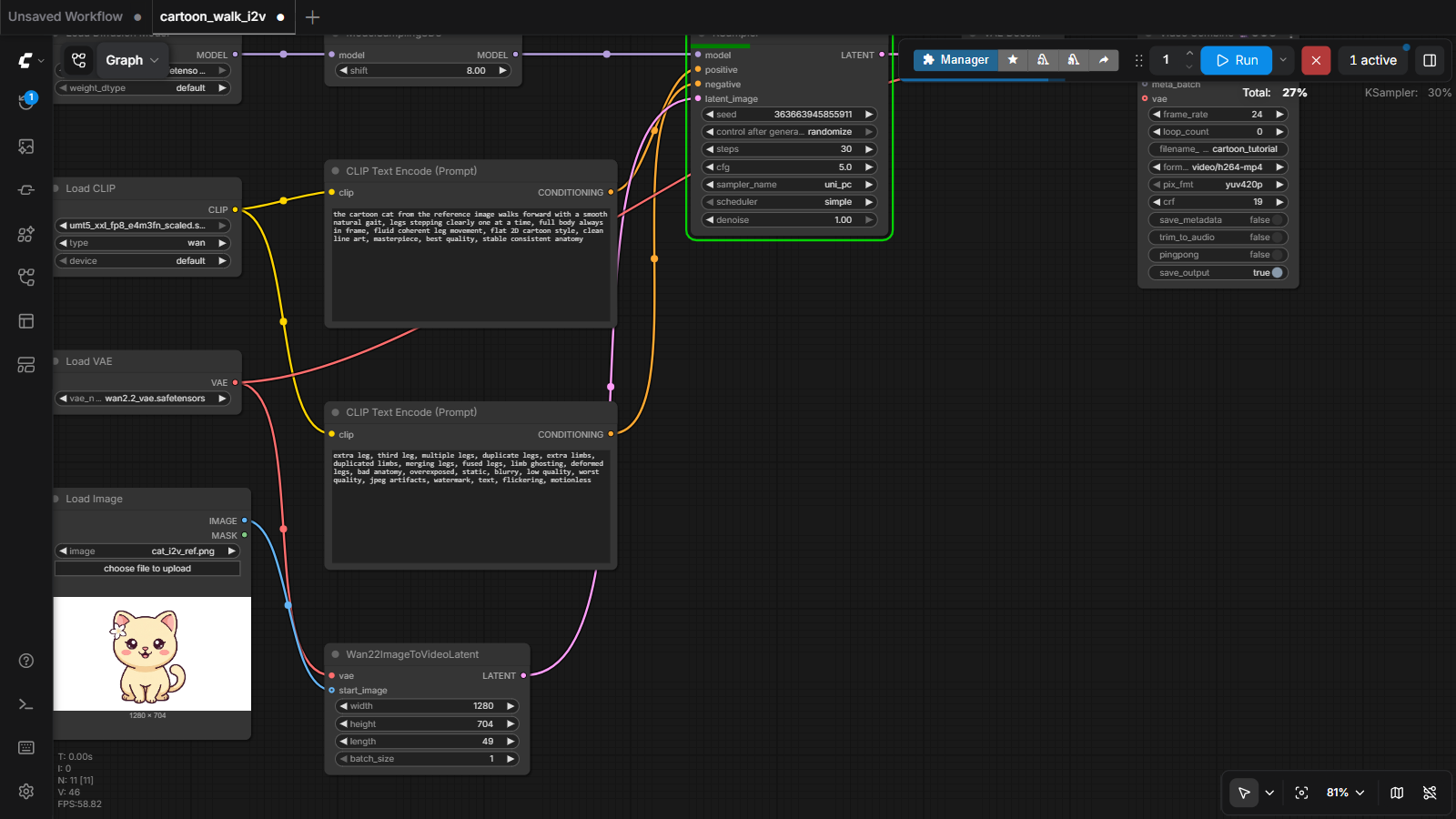Click the cat reference image thumbnail
The image size is (1456, 819).
coord(152,653)
